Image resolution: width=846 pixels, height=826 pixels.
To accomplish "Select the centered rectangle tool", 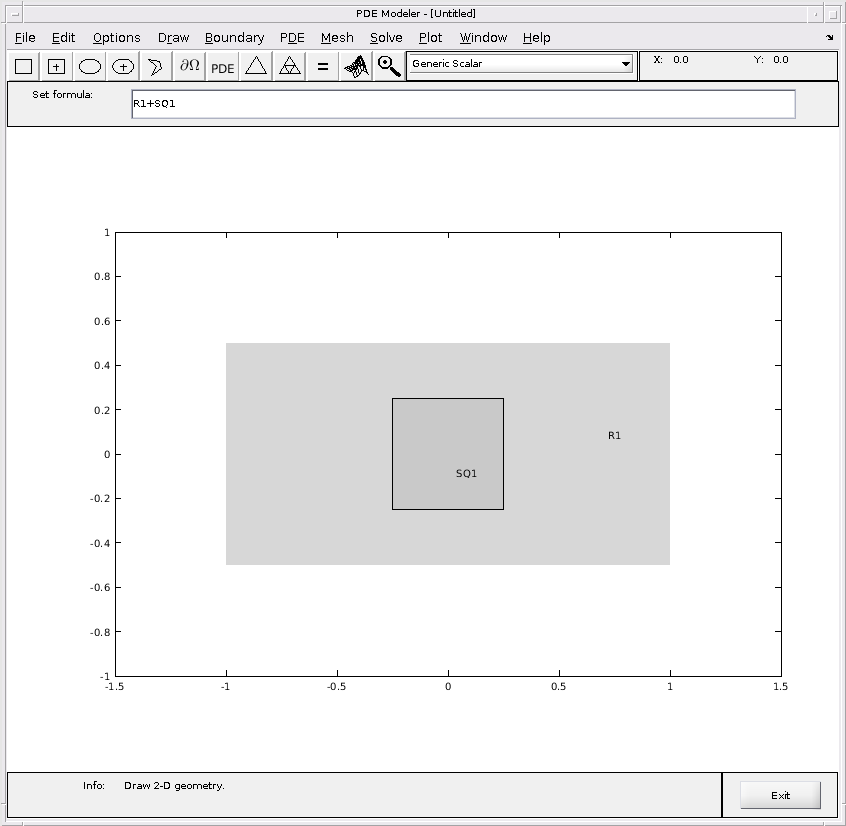I will tap(56, 66).
